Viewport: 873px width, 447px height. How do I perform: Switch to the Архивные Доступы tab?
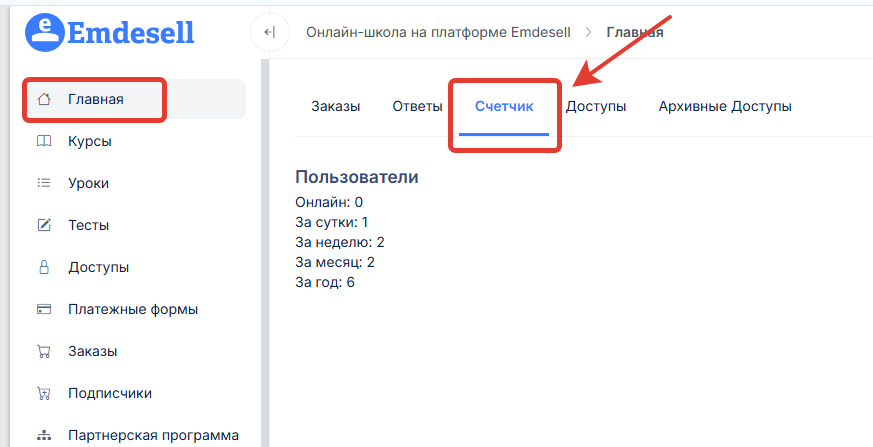(725, 106)
